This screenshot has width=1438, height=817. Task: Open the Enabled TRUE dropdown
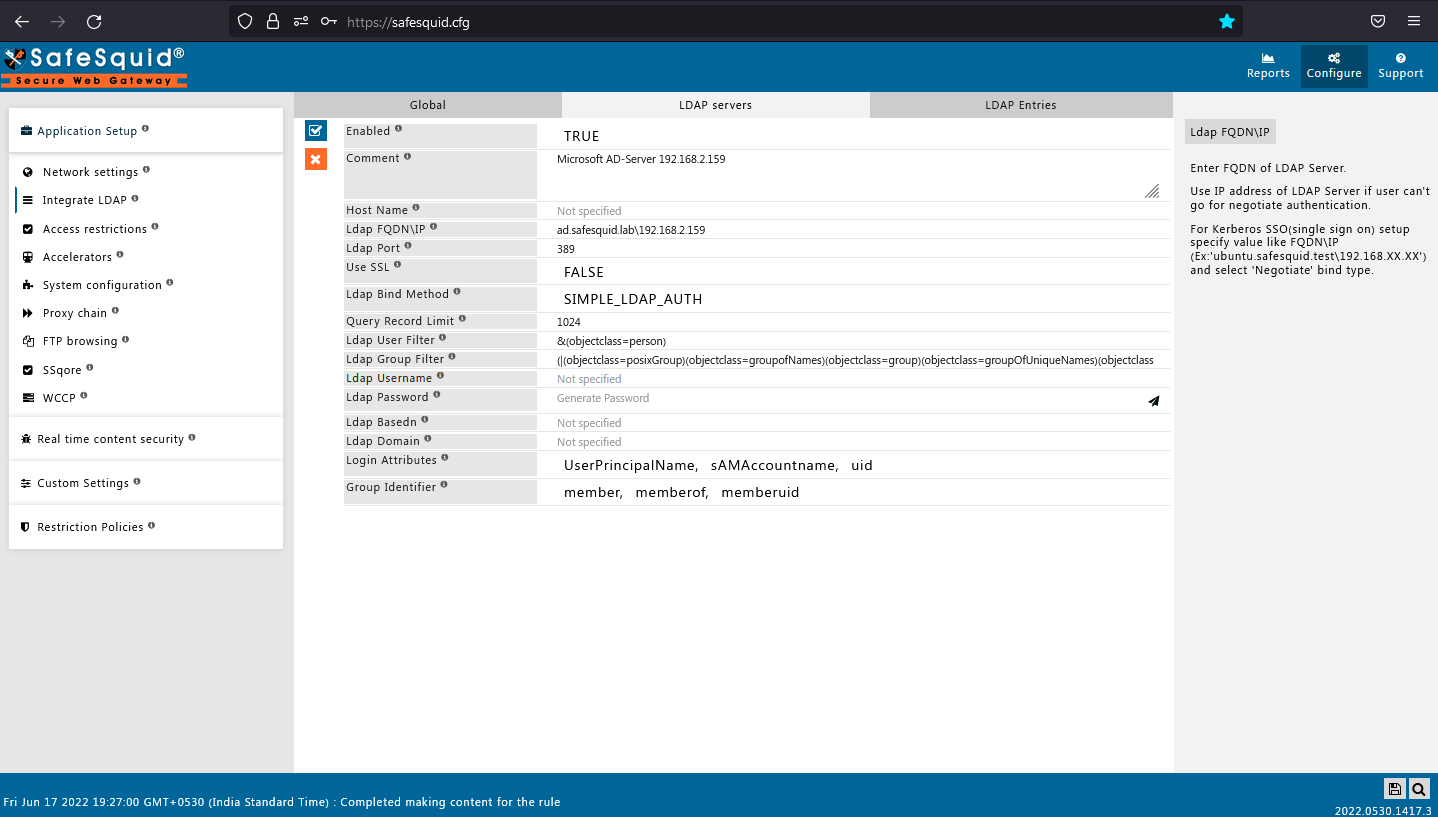[854, 136]
